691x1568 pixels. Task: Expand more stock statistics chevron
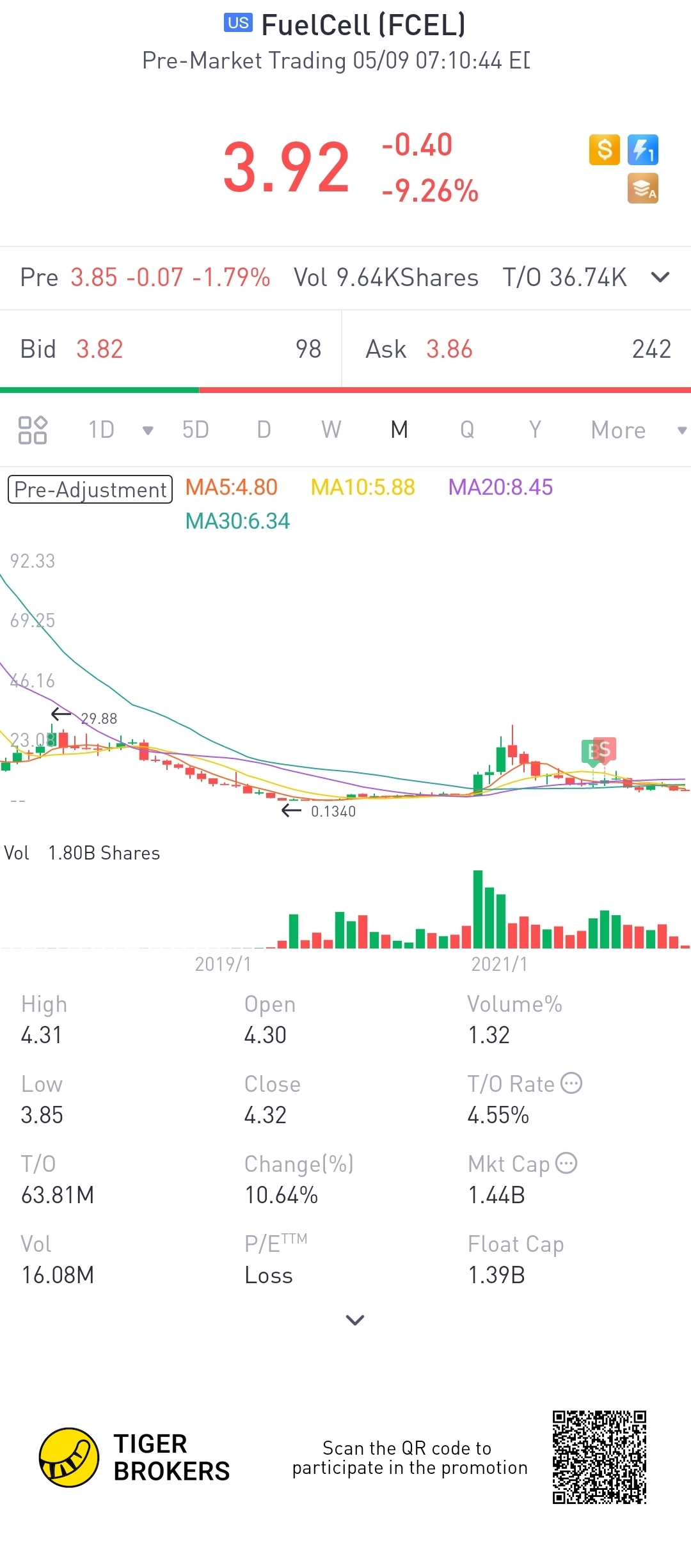tap(355, 1320)
